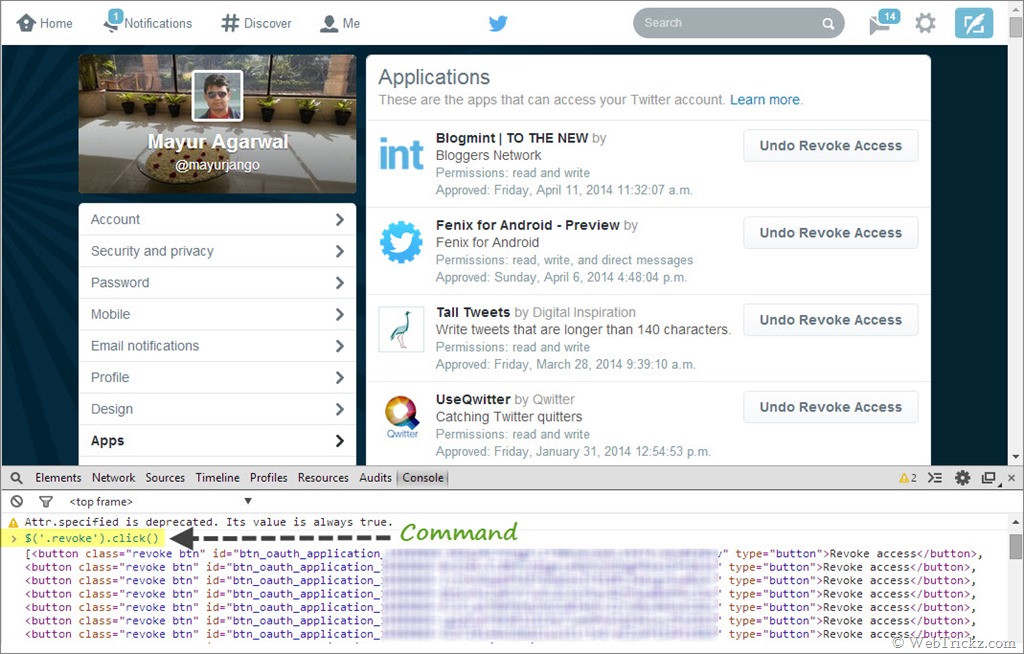The width and height of the screenshot is (1024, 654).
Task: Click in the Search field
Action: coord(739,24)
